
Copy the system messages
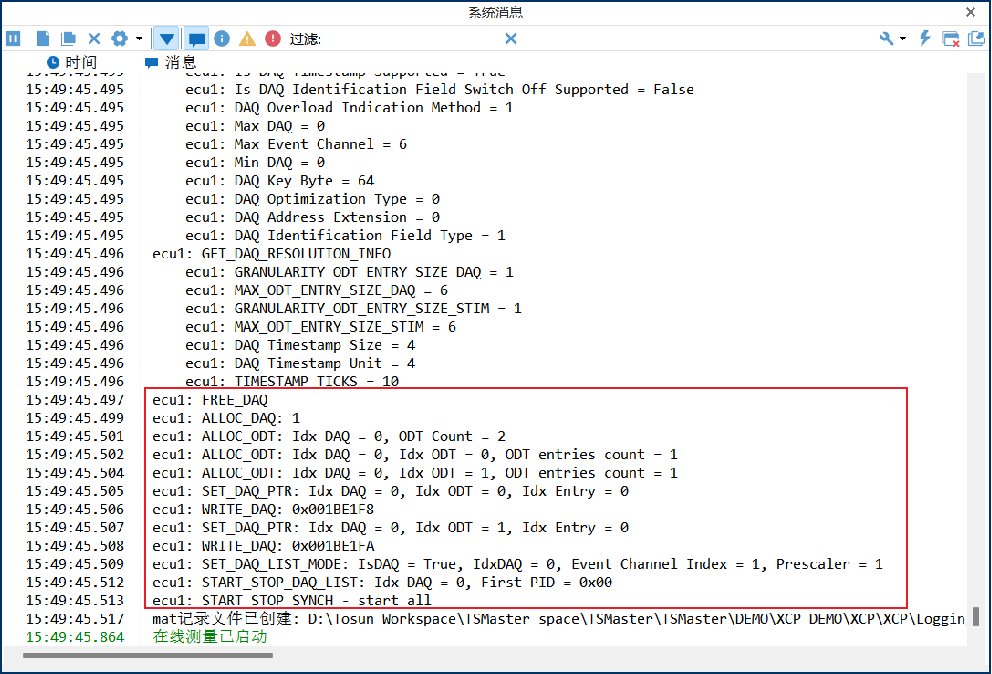[x=68, y=38]
